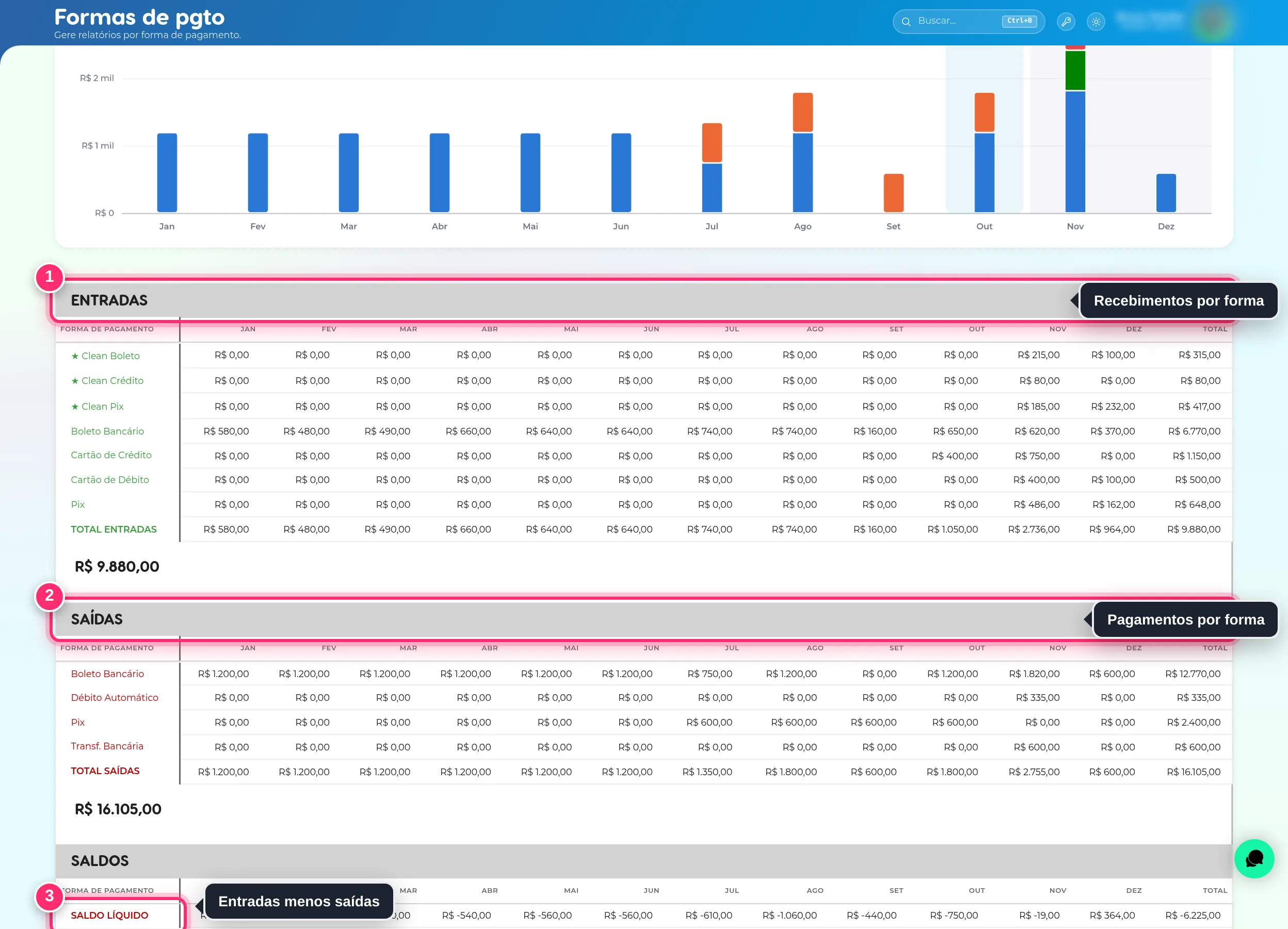
Task: Open Cartão de Débito row
Action: point(109,480)
